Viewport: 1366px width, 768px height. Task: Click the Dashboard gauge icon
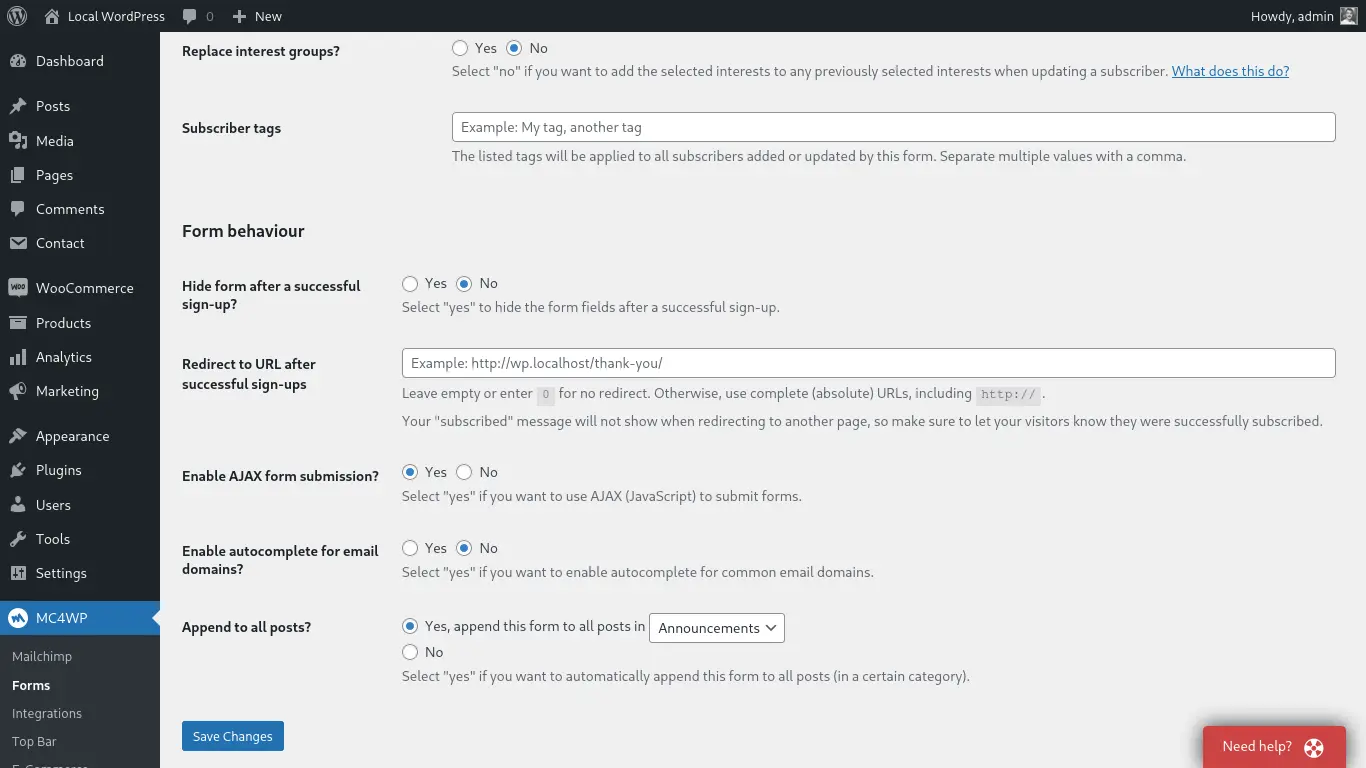click(x=18, y=61)
